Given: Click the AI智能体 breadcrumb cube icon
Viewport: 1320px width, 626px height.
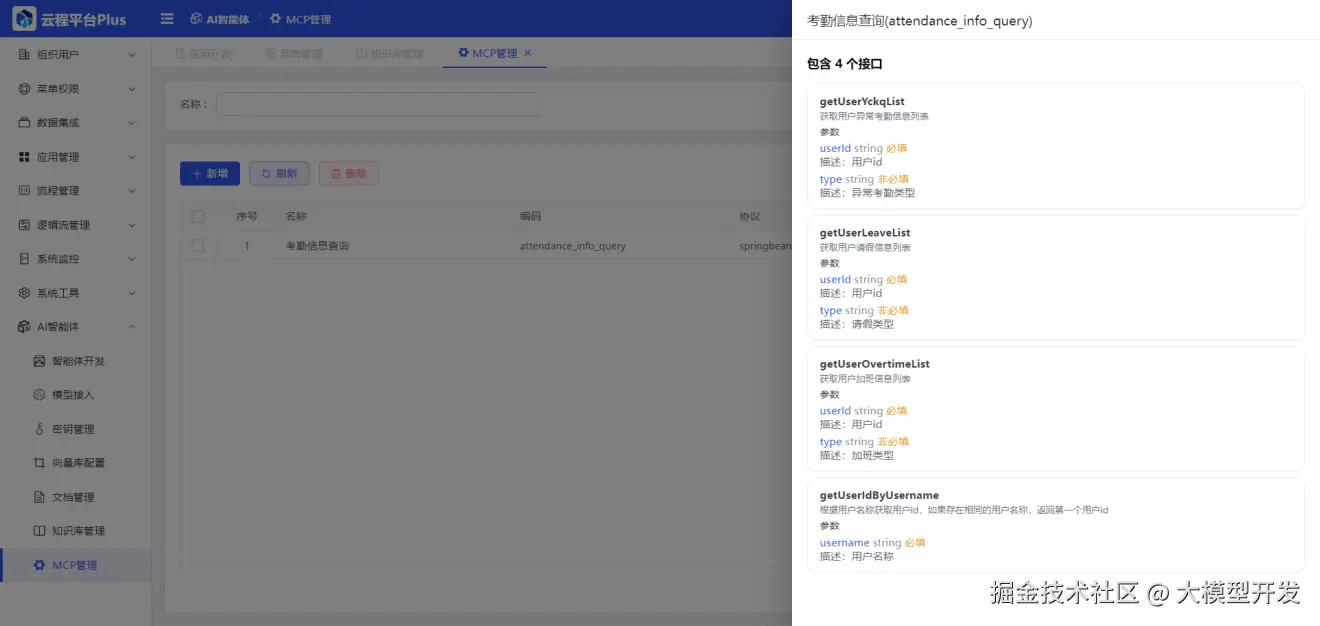Looking at the screenshot, I should point(196,19).
